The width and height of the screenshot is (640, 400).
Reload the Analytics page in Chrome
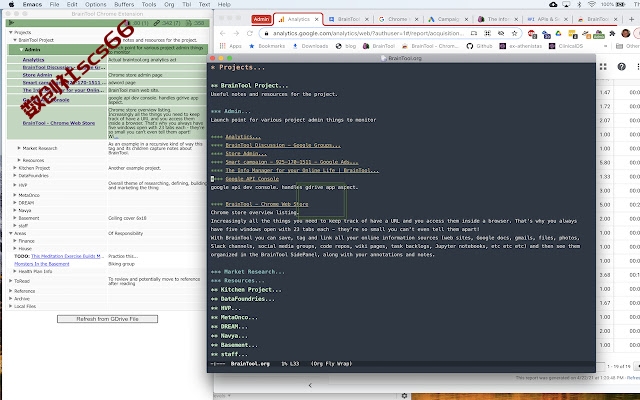tap(250, 33)
